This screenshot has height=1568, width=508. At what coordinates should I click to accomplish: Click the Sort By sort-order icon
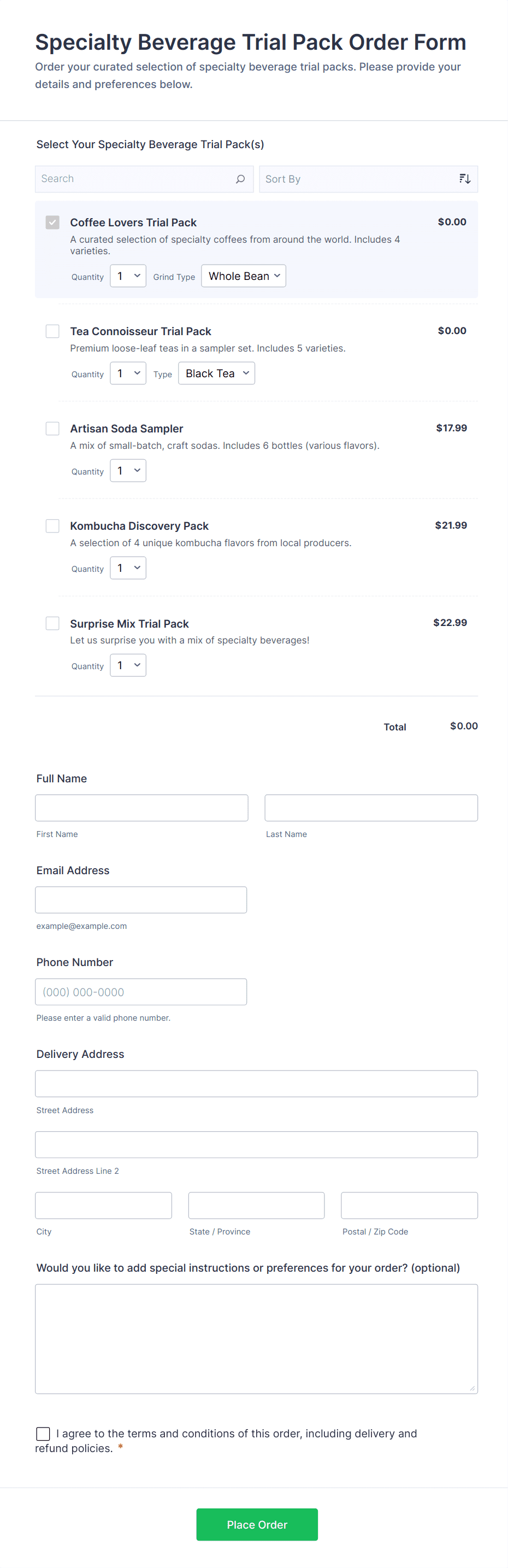coord(465,179)
